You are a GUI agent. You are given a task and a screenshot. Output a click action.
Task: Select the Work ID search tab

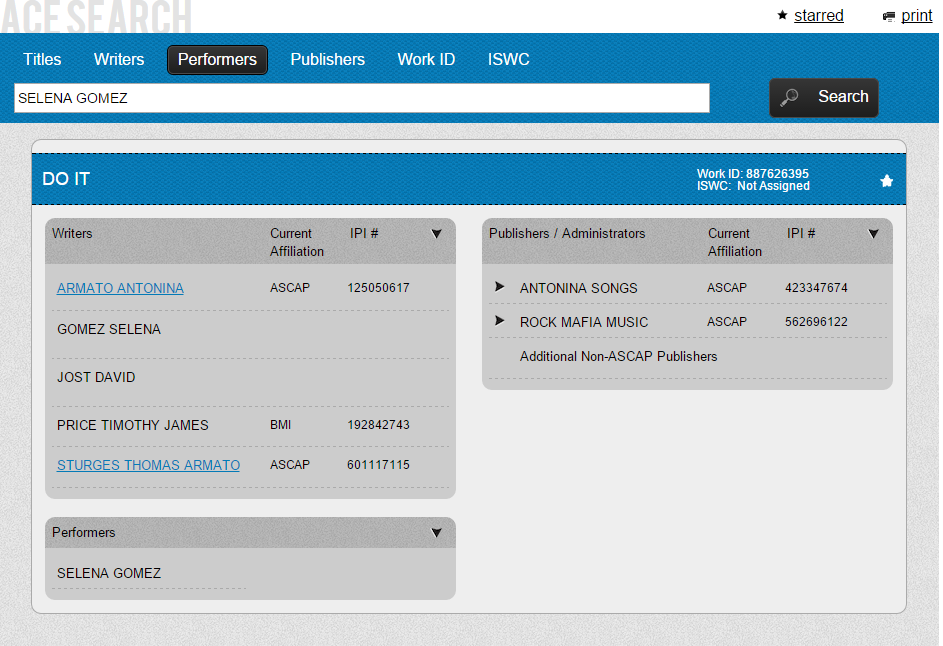[426, 60]
